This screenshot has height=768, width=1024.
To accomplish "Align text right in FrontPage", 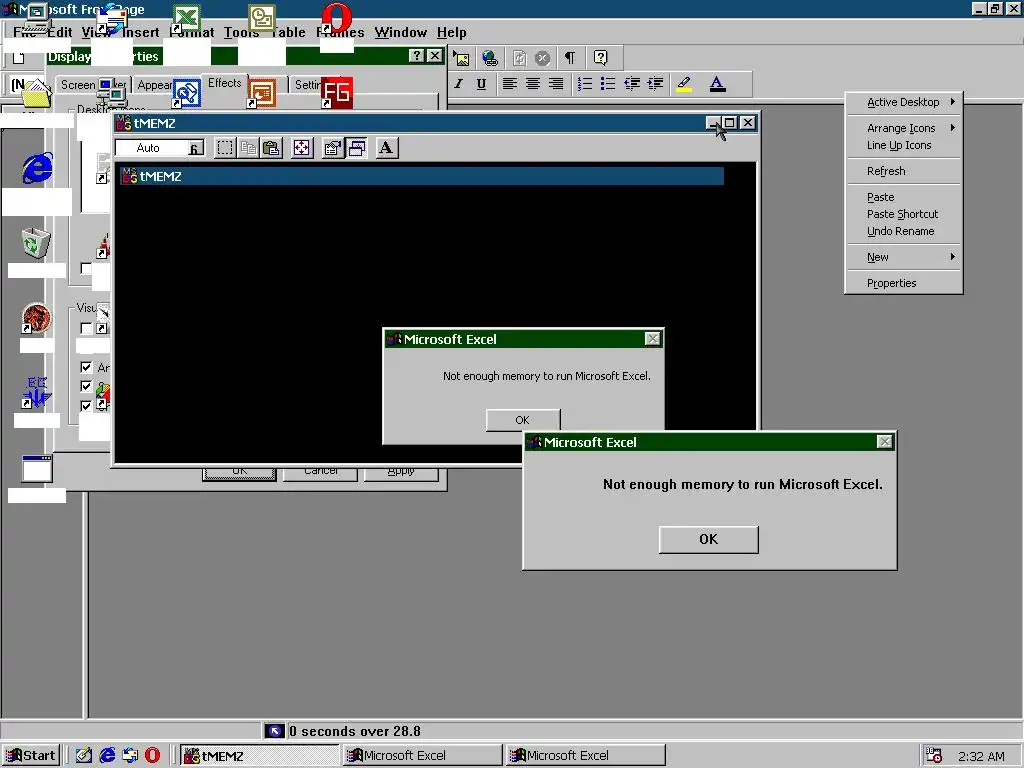I will point(556,84).
